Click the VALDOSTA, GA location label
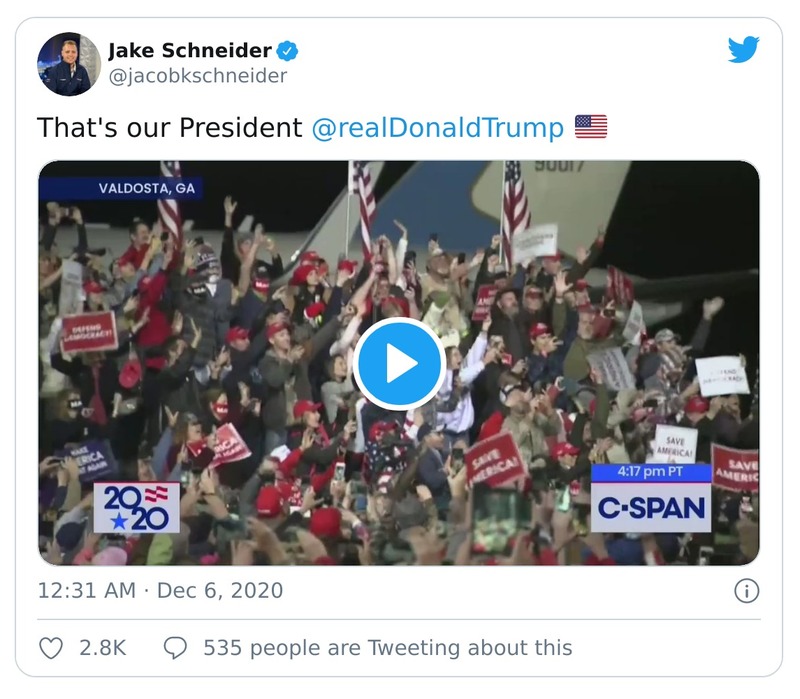 point(146,188)
